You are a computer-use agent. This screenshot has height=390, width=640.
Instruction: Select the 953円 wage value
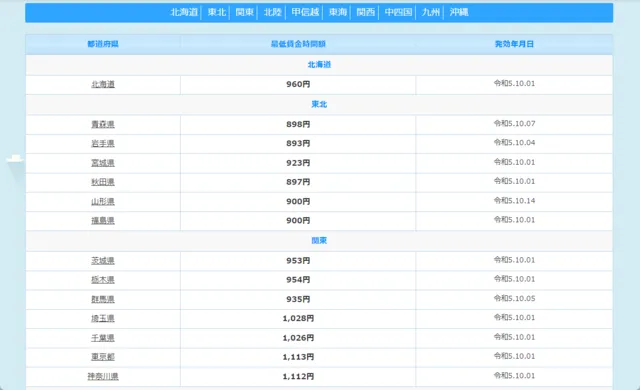click(x=298, y=261)
